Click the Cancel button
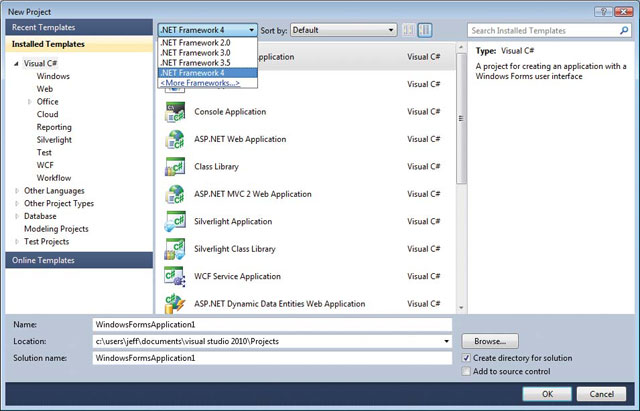640x411 pixels. pyautogui.click(x=601, y=394)
